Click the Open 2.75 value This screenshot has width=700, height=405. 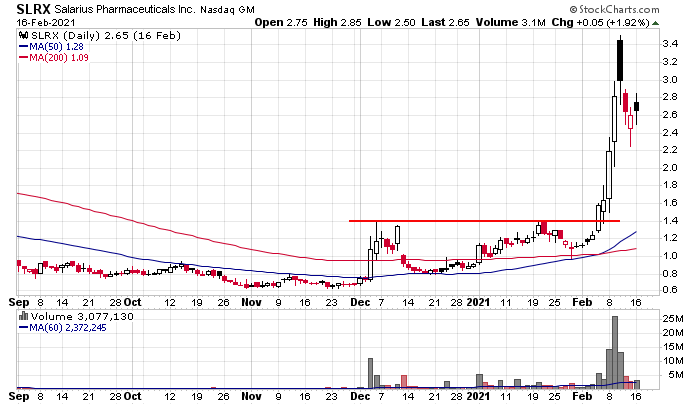(281, 22)
